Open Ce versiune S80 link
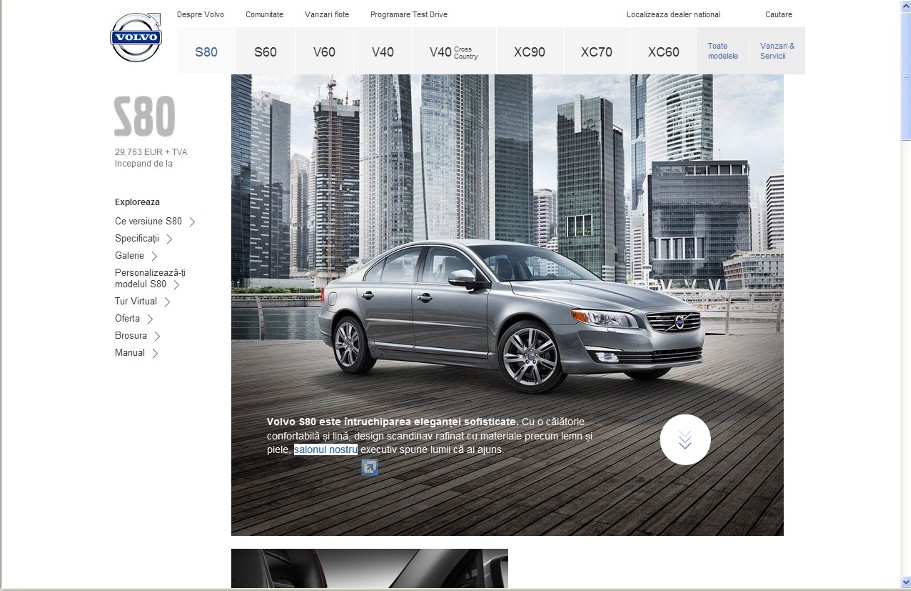Image resolution: width=911 pixels, height=591 pixels. click(148, 221)
